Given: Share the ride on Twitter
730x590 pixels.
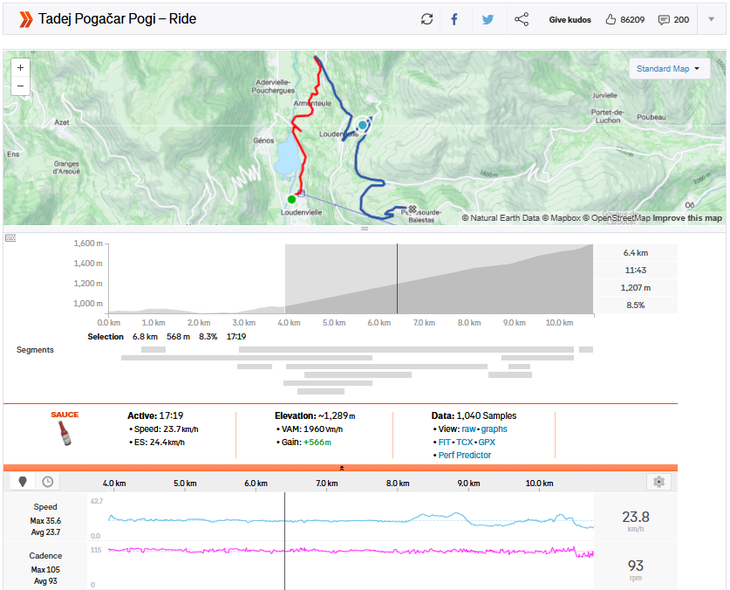Looking at the screenshot, I should click(487, 19).
